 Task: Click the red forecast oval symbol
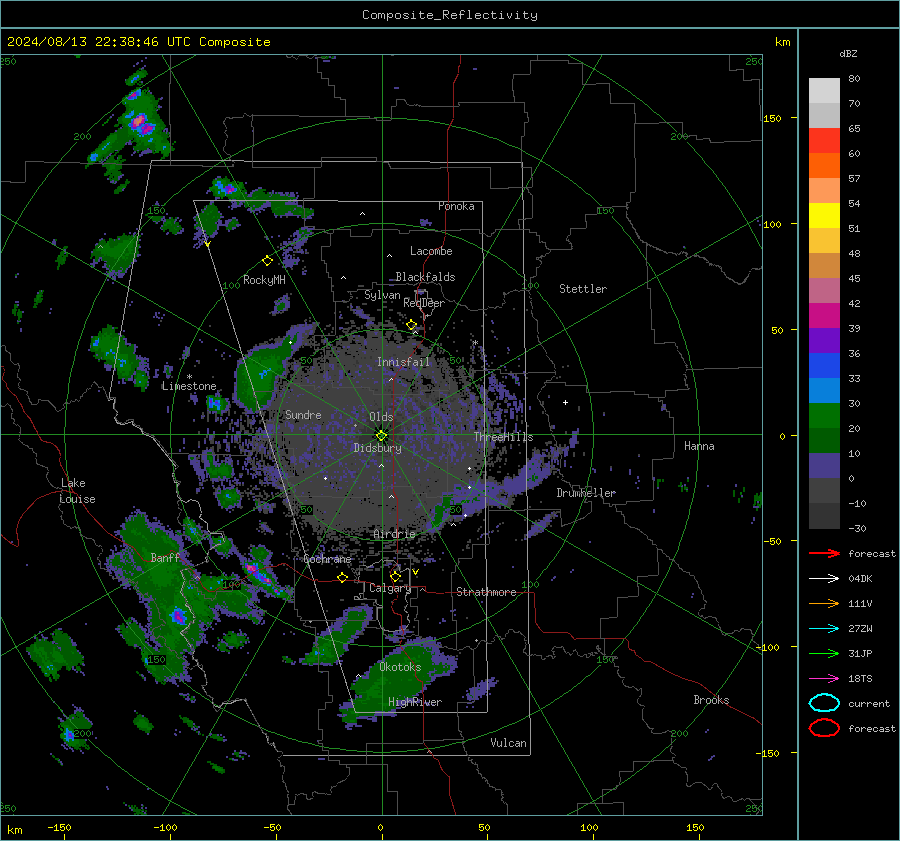pos(824,728)
